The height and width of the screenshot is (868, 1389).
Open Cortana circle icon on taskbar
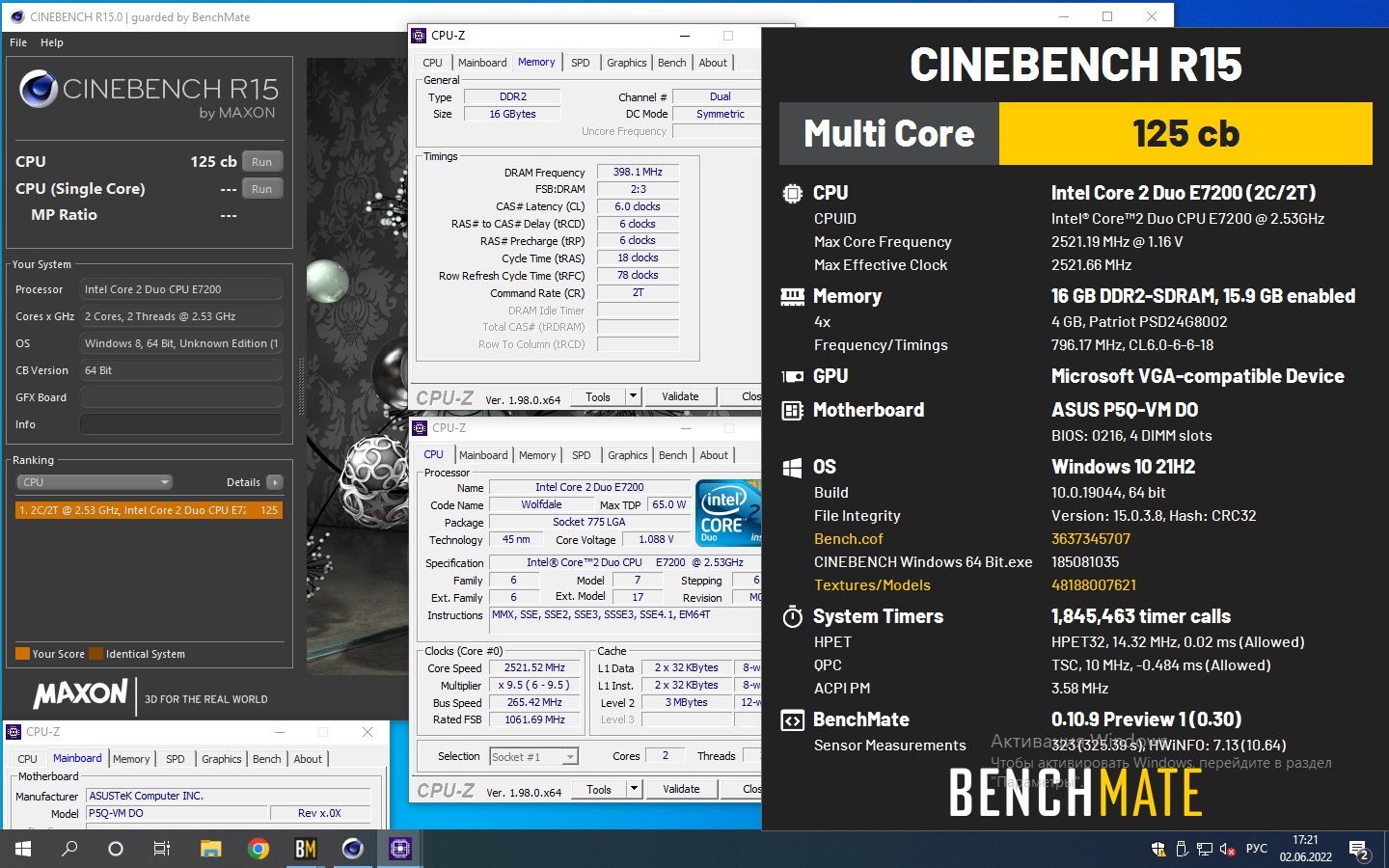(116, 849)
